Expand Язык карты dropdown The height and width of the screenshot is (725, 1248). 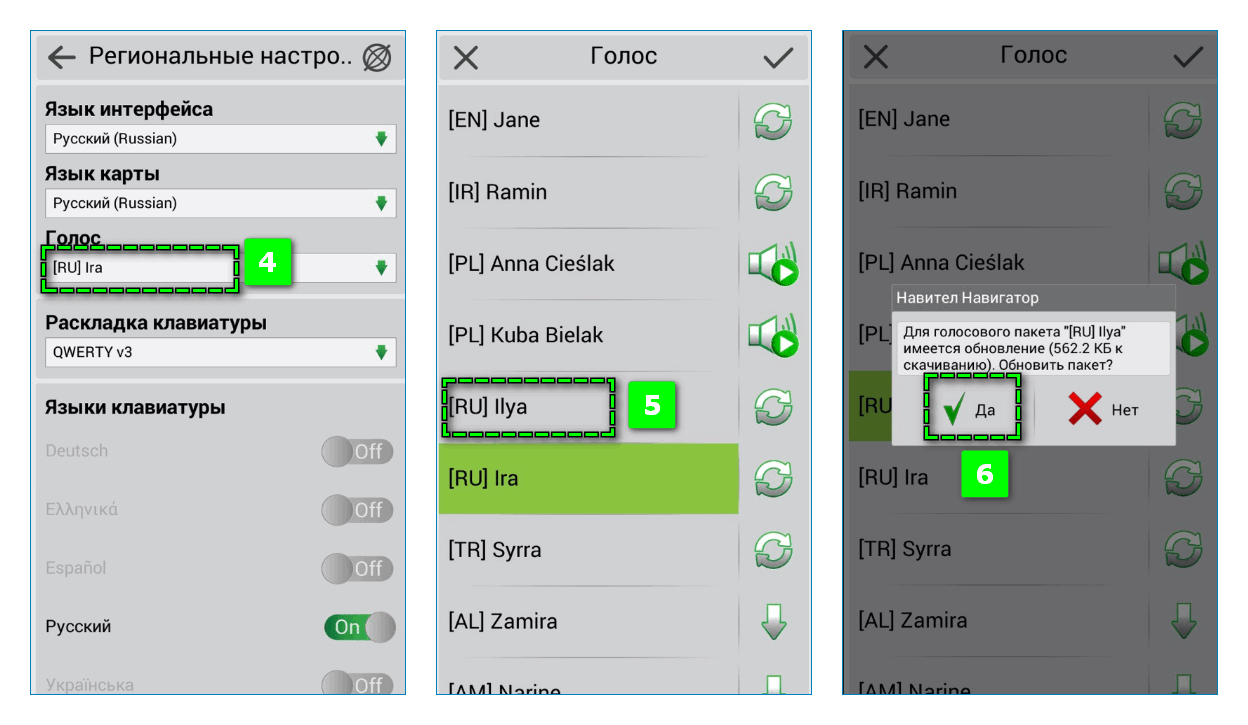221,203
